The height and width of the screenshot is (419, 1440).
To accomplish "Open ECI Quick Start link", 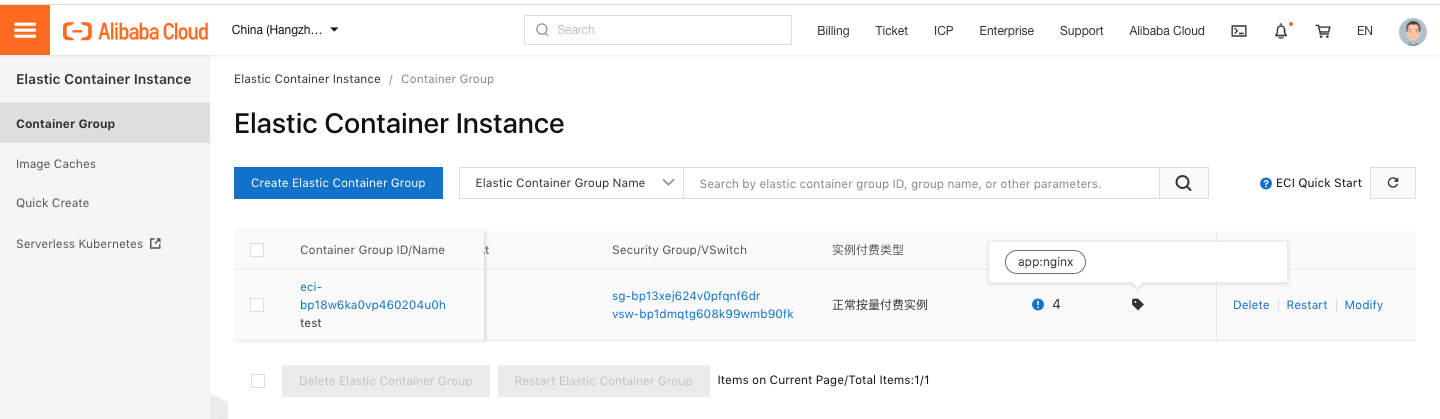I will 1319,183.
